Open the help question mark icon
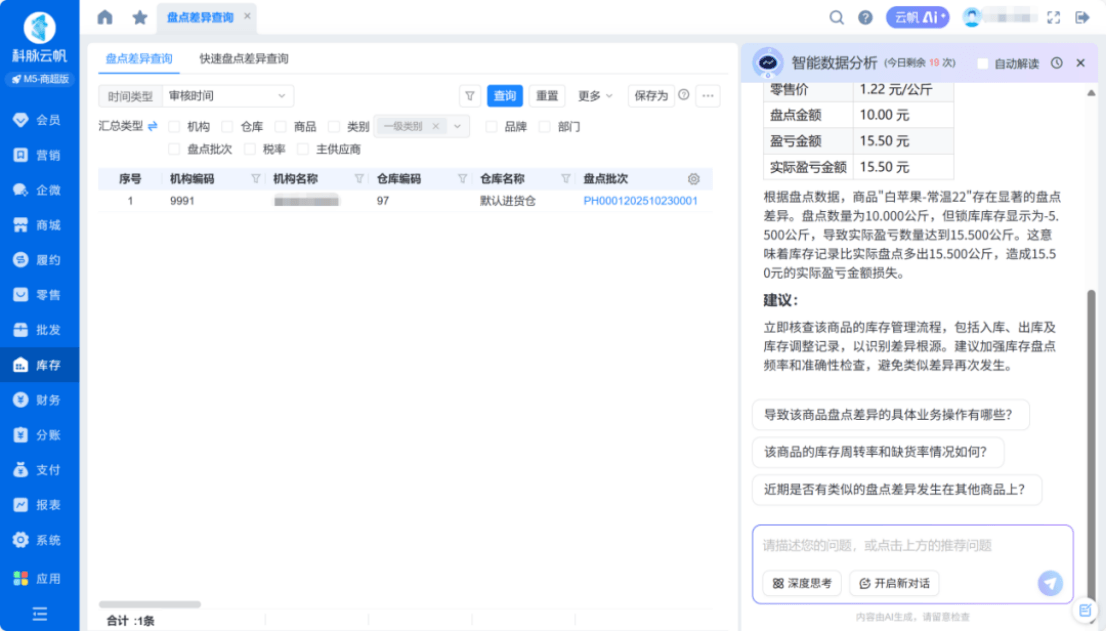This screenshot has height=631, width=1106. pos(866,17)
